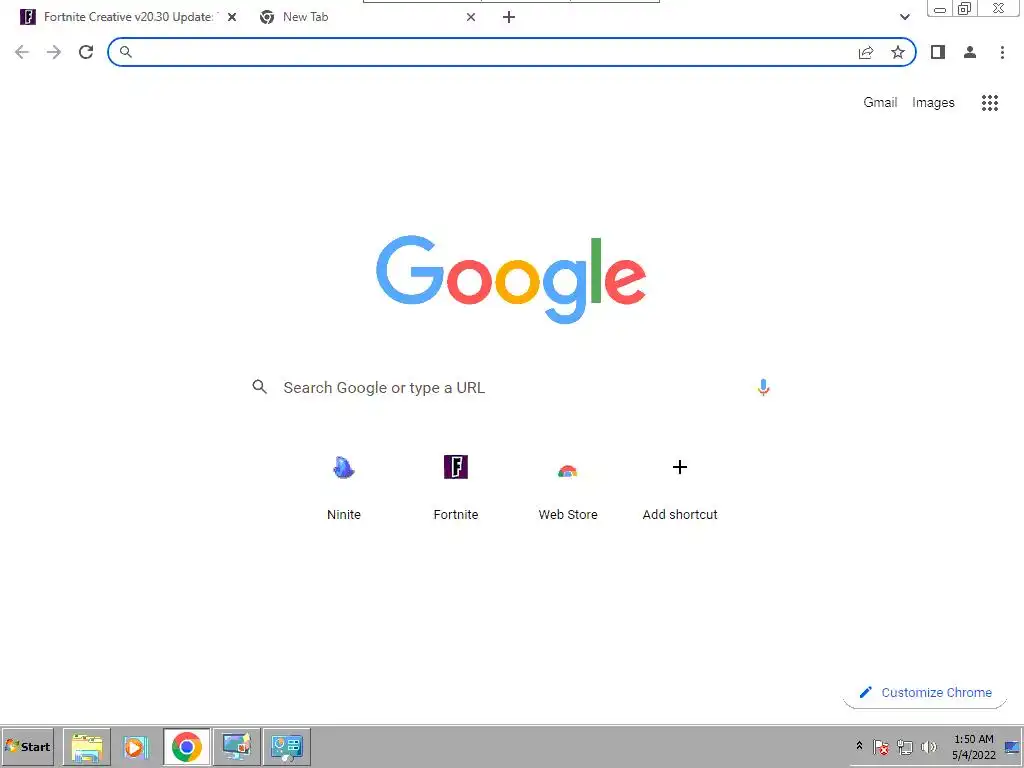Open the Fortnite shortcut tile

pyautogui.click(x=456, y=486)
